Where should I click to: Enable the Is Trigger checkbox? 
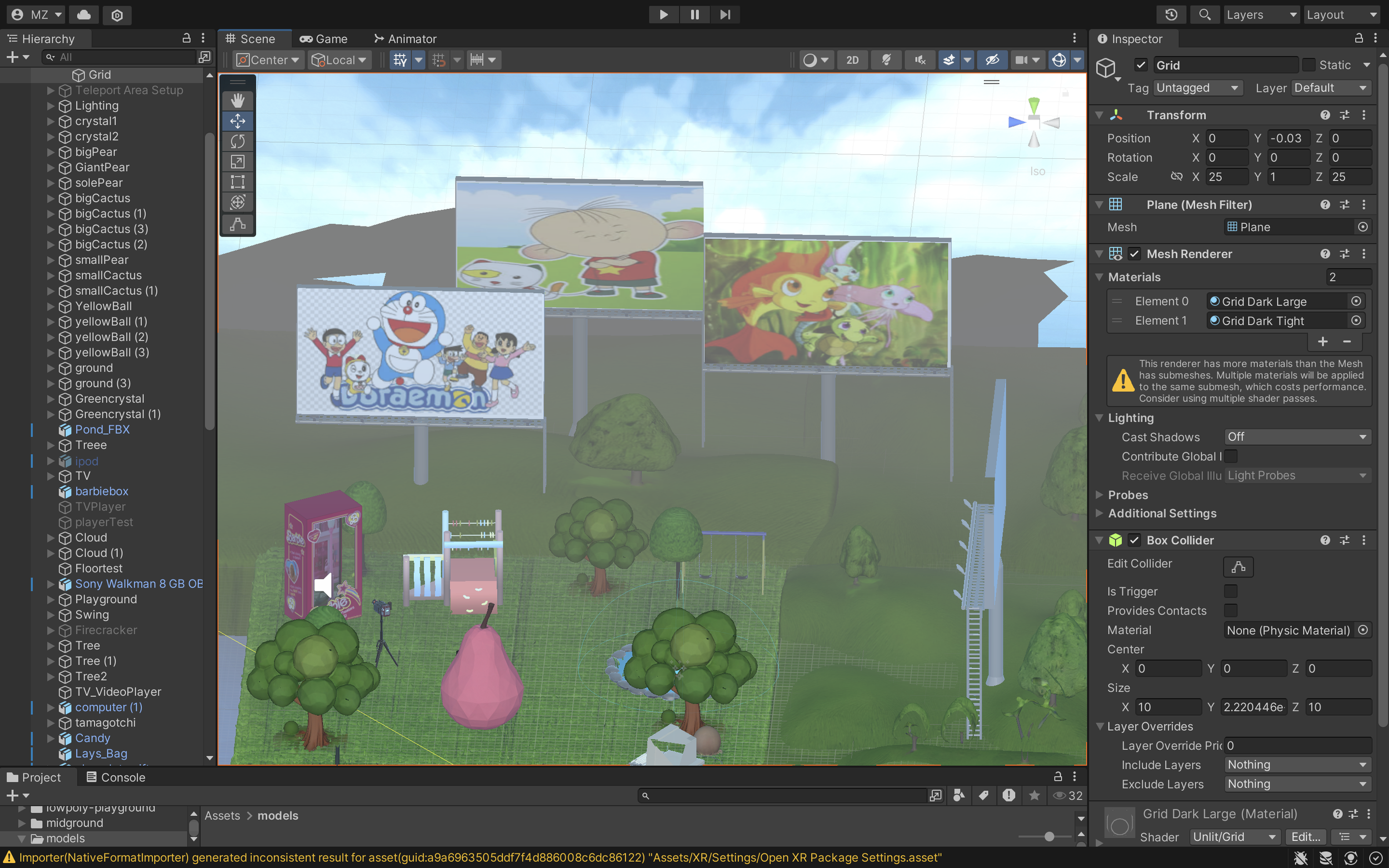[1231, 591]
